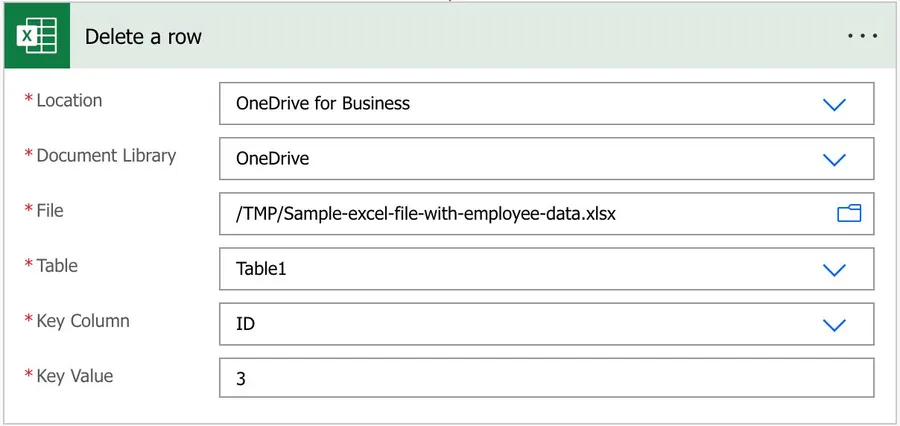Expand the Document Library dropdown chevron
900x426 pixels.
point(834,159)
